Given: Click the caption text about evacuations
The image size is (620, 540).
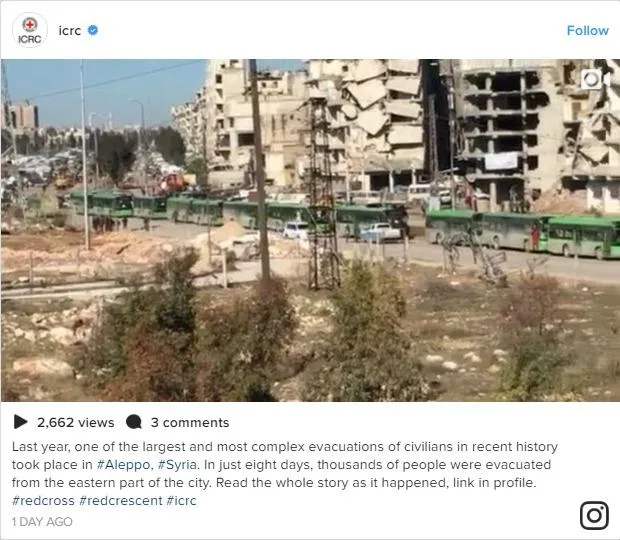Looking at the screenshot, I should coord(285,464).
